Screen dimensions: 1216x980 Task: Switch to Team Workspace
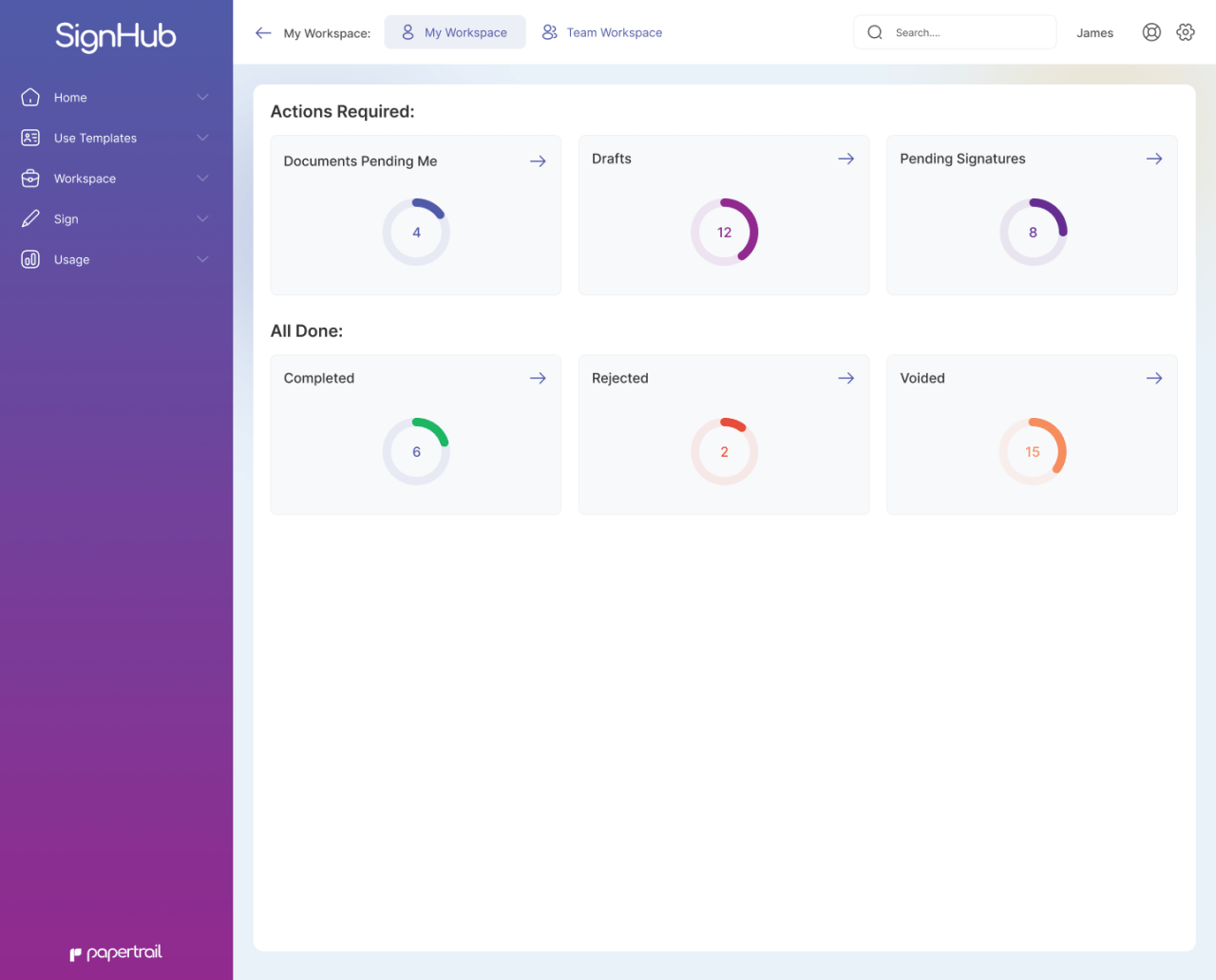[601, 31]
